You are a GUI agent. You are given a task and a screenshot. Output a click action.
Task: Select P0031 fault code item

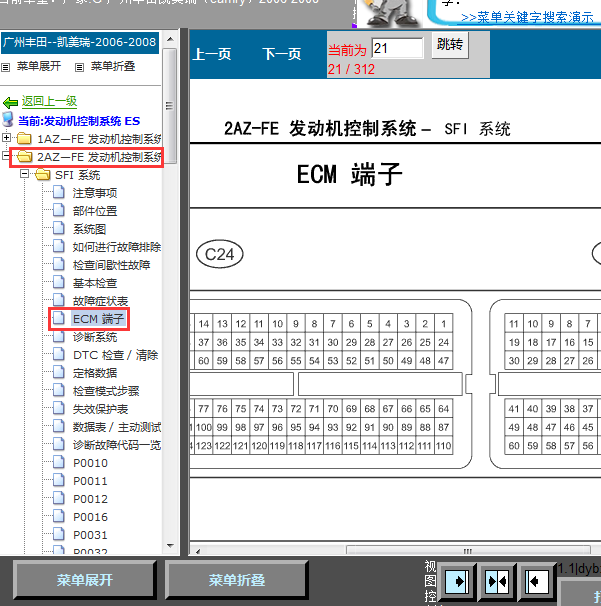click(90, 535)
